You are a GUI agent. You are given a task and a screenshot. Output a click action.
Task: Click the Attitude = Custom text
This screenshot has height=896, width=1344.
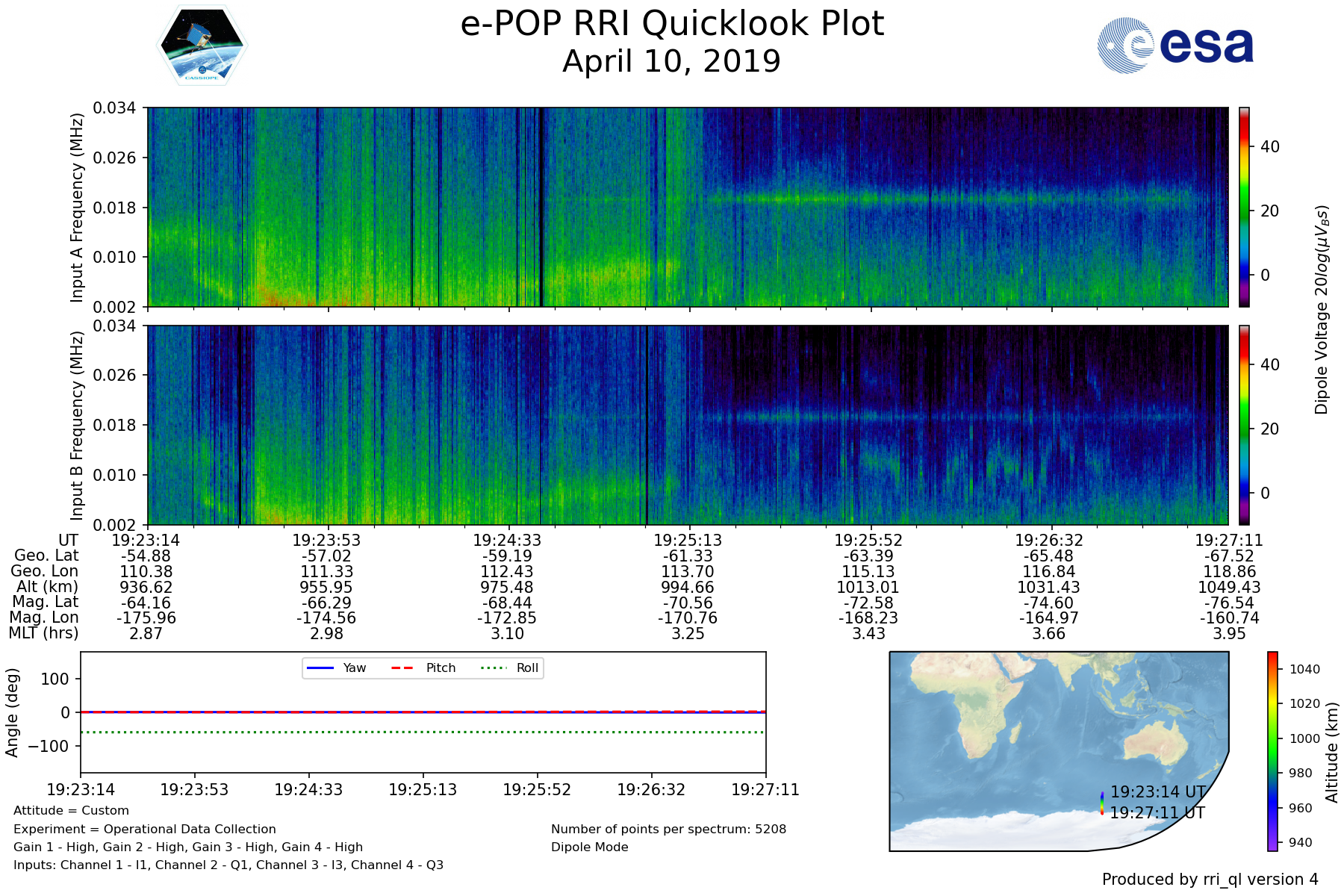[x=71, y=811]
